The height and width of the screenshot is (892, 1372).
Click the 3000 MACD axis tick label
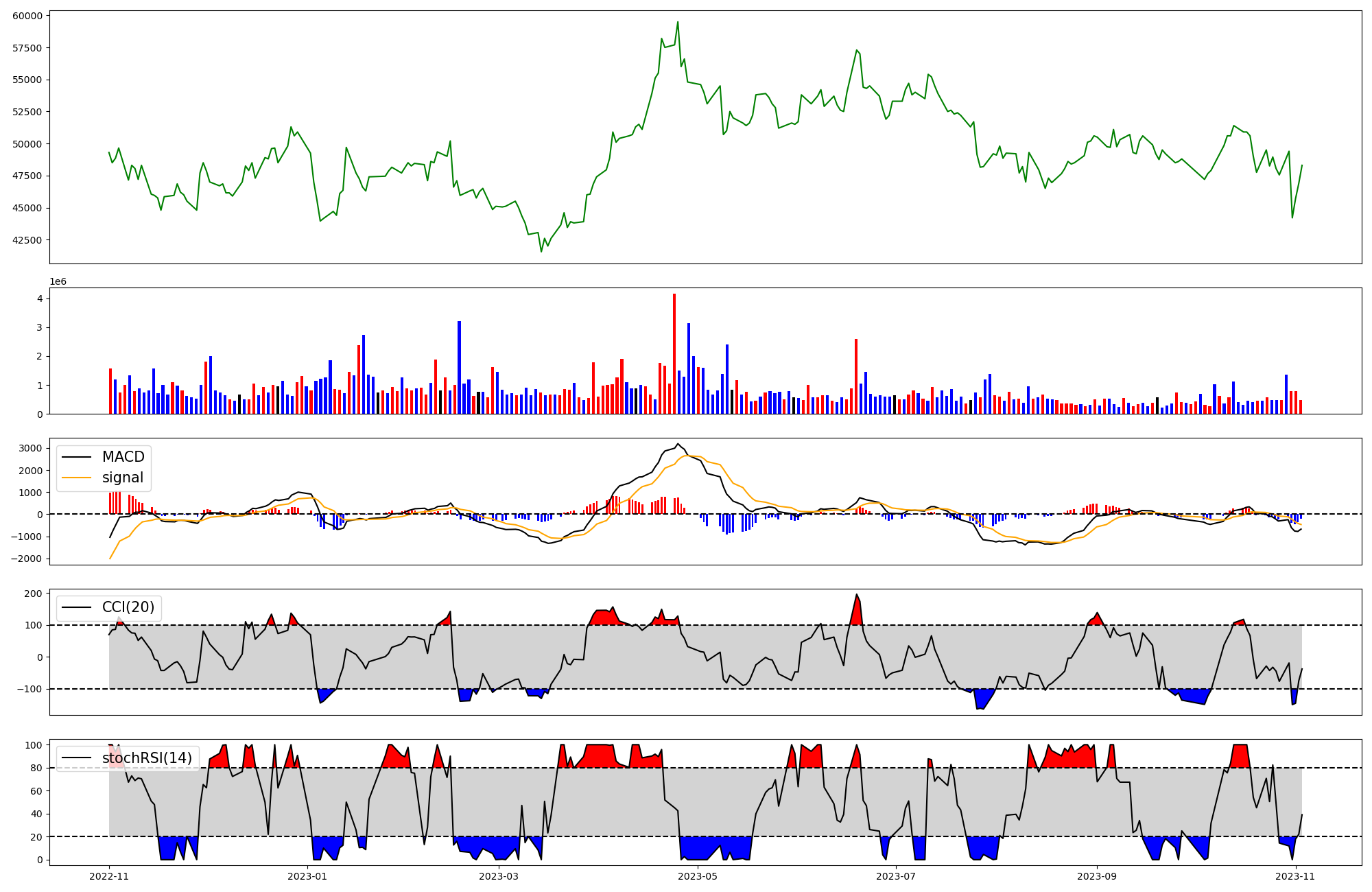click(x=31, y=449)
